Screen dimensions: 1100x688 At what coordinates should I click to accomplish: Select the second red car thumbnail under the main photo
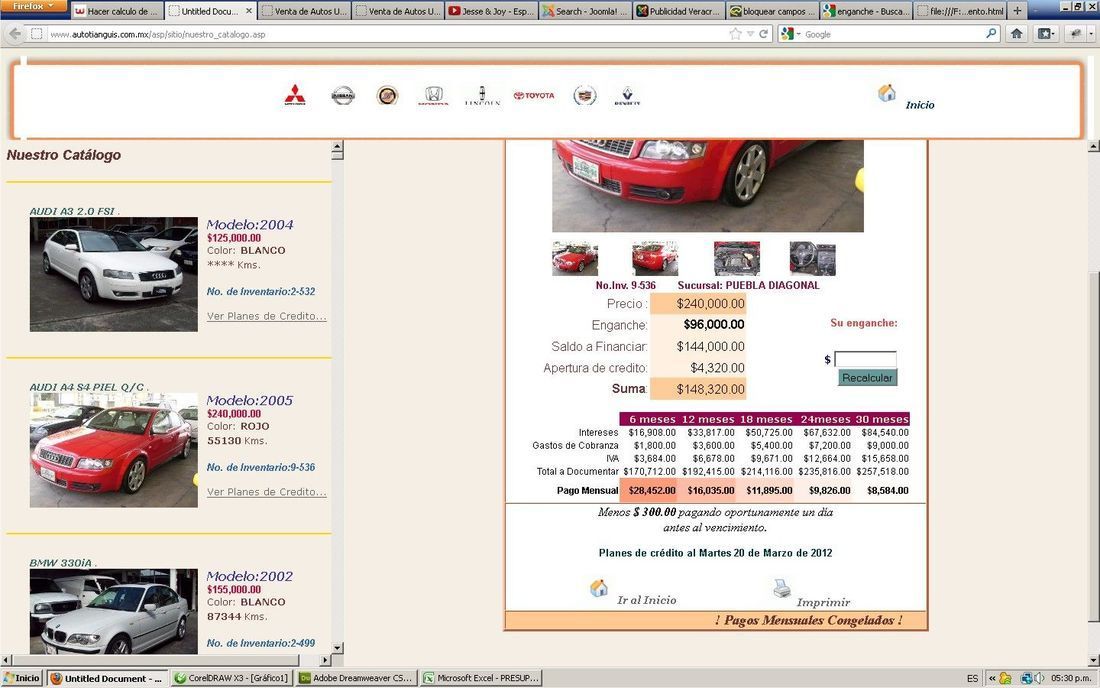pyautogui.click(x=655, y=258)
